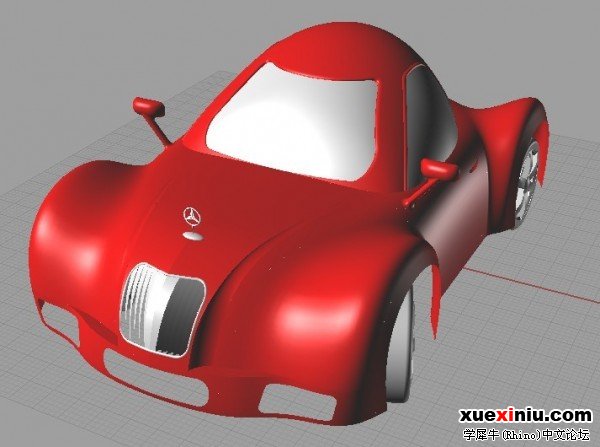Select the chrome front grille

162,310
